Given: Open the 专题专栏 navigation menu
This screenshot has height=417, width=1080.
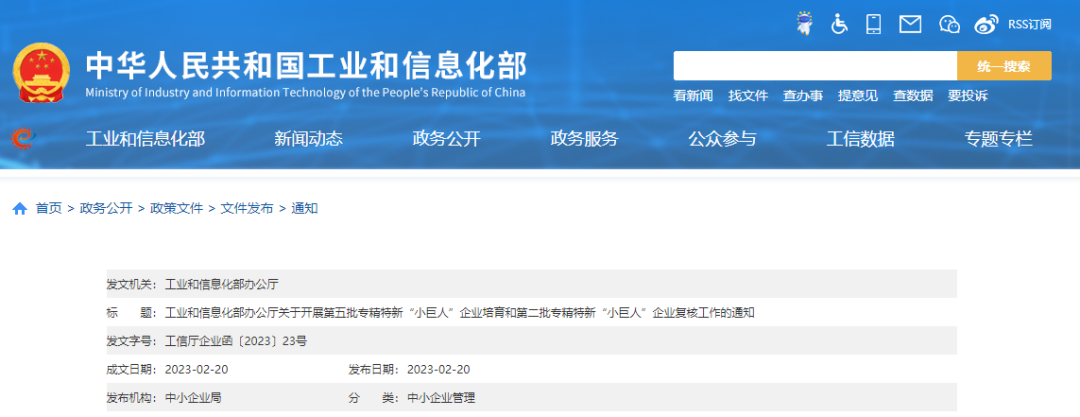Looking at the screenshot, I should (x=998, y=139).
